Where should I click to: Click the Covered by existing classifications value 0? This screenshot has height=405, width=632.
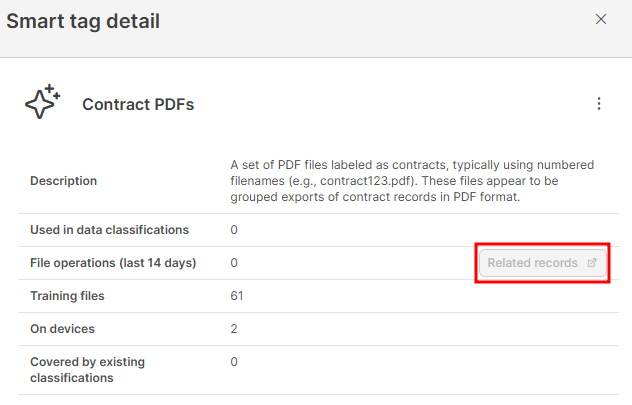click(x=234, y=362)
